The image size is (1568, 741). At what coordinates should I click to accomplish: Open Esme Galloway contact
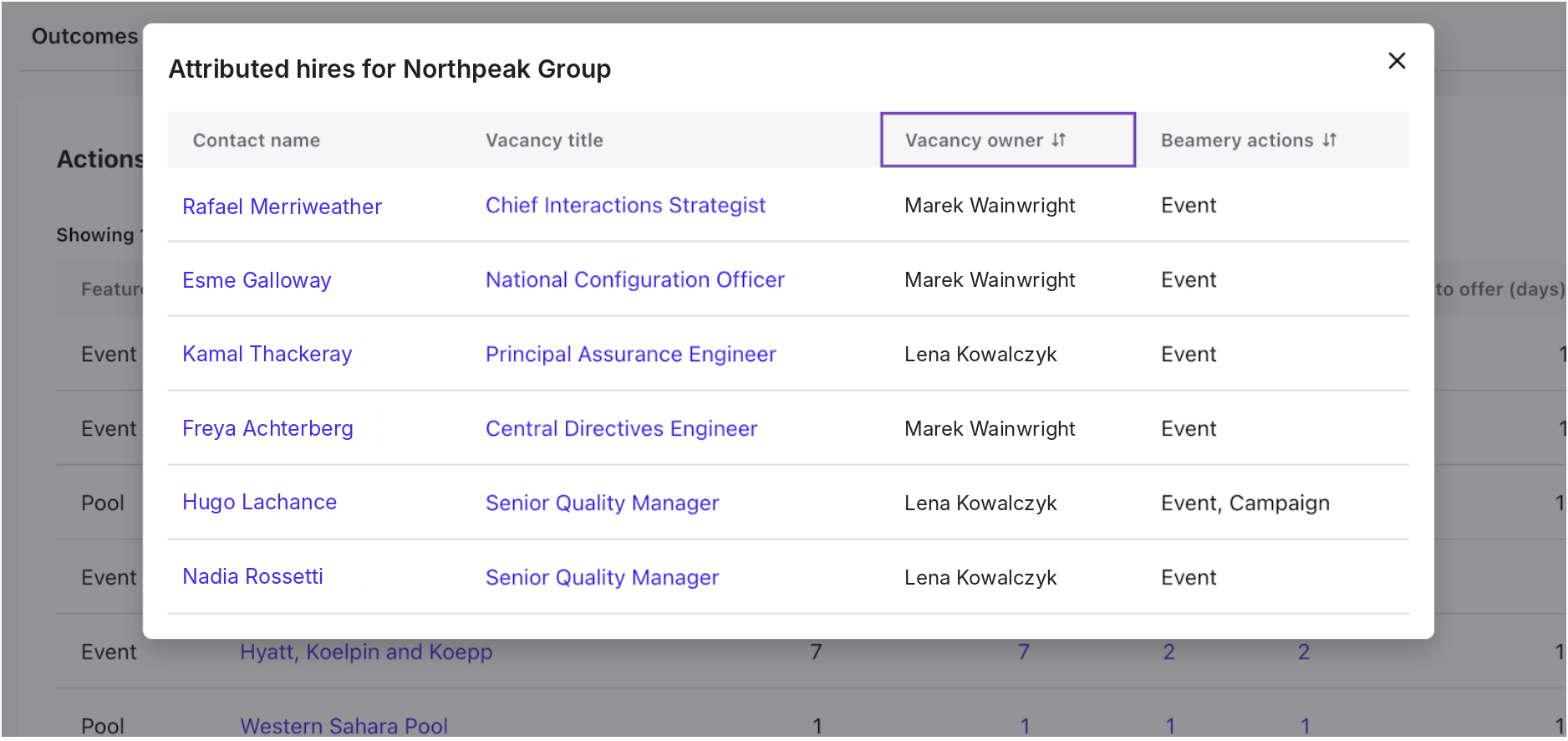tap(257, 280)
